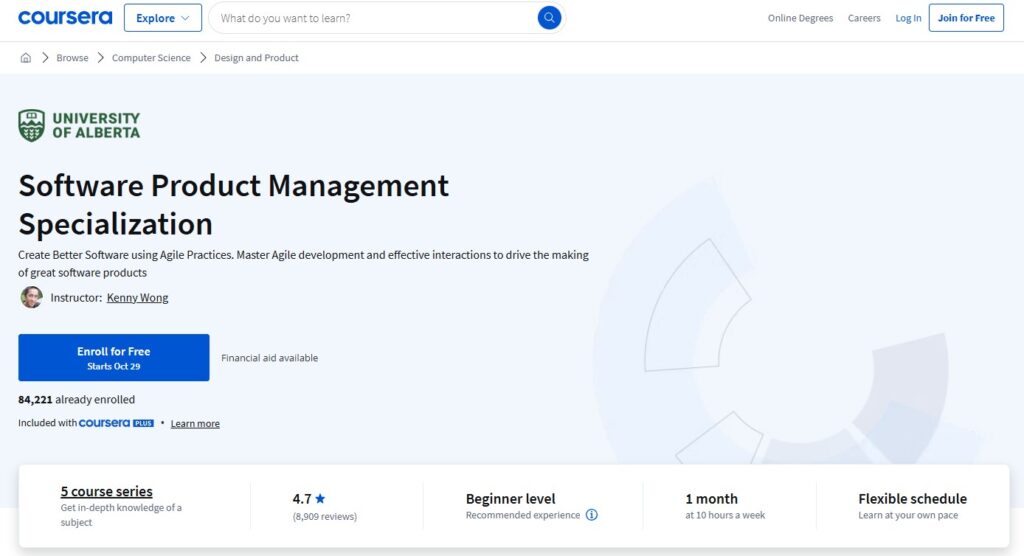Open the Browse breadcrumb
Screen dimensions: 1024x556
click(72, 57)
